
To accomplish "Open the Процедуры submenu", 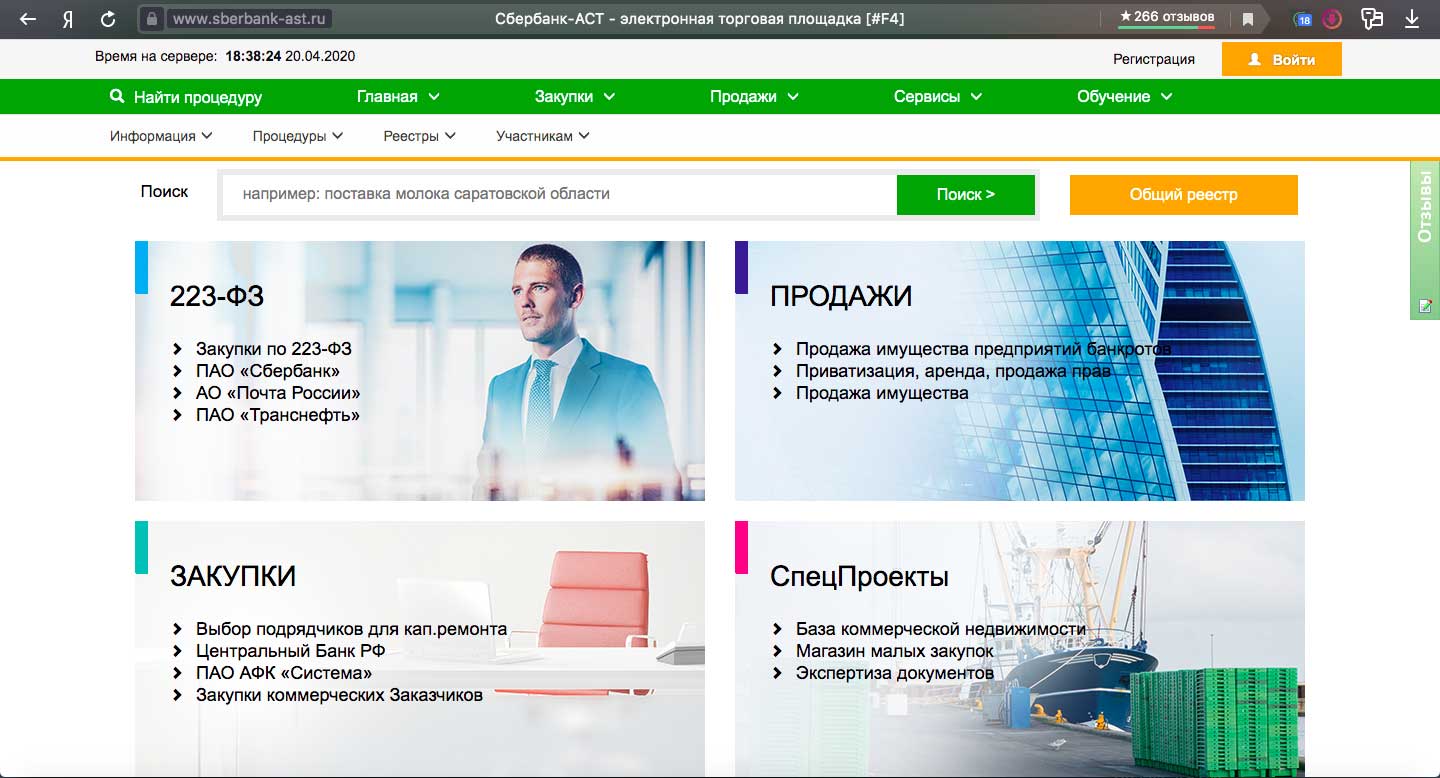I will 298,136.
